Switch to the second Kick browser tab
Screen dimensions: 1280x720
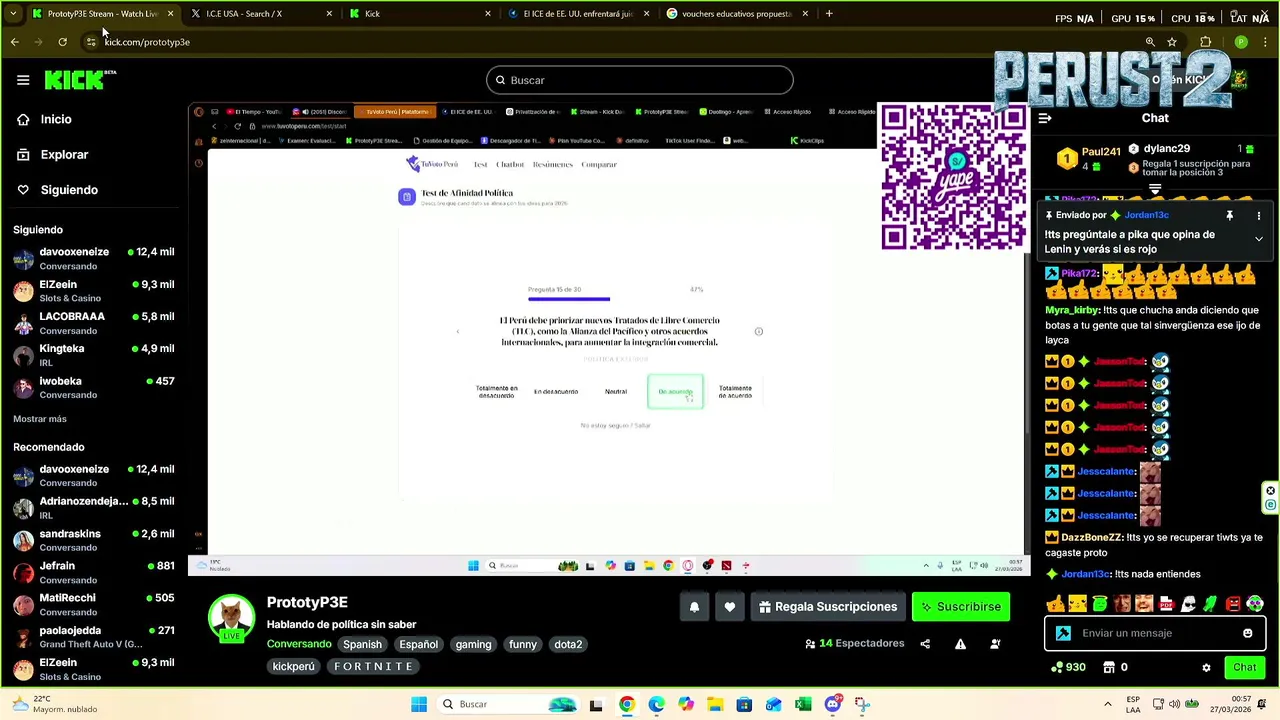click(x=420, y=14)
